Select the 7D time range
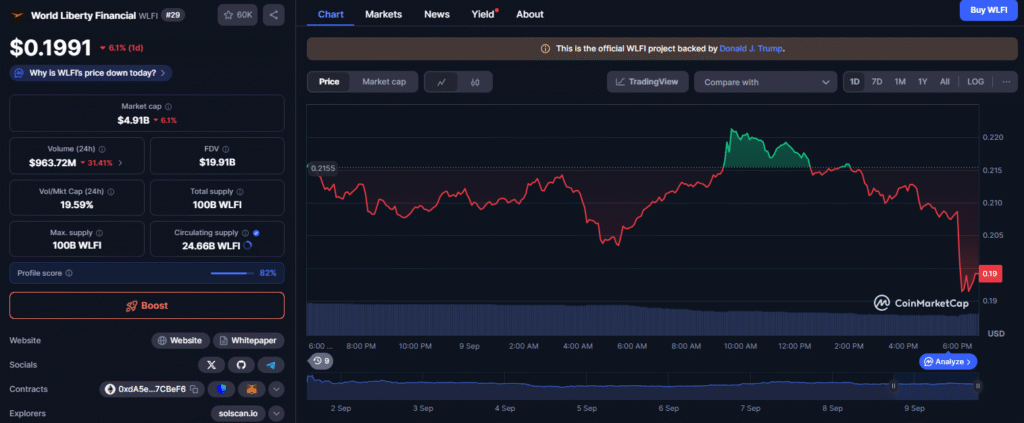Screen dimensions: 1024x423 pos(877,82)
